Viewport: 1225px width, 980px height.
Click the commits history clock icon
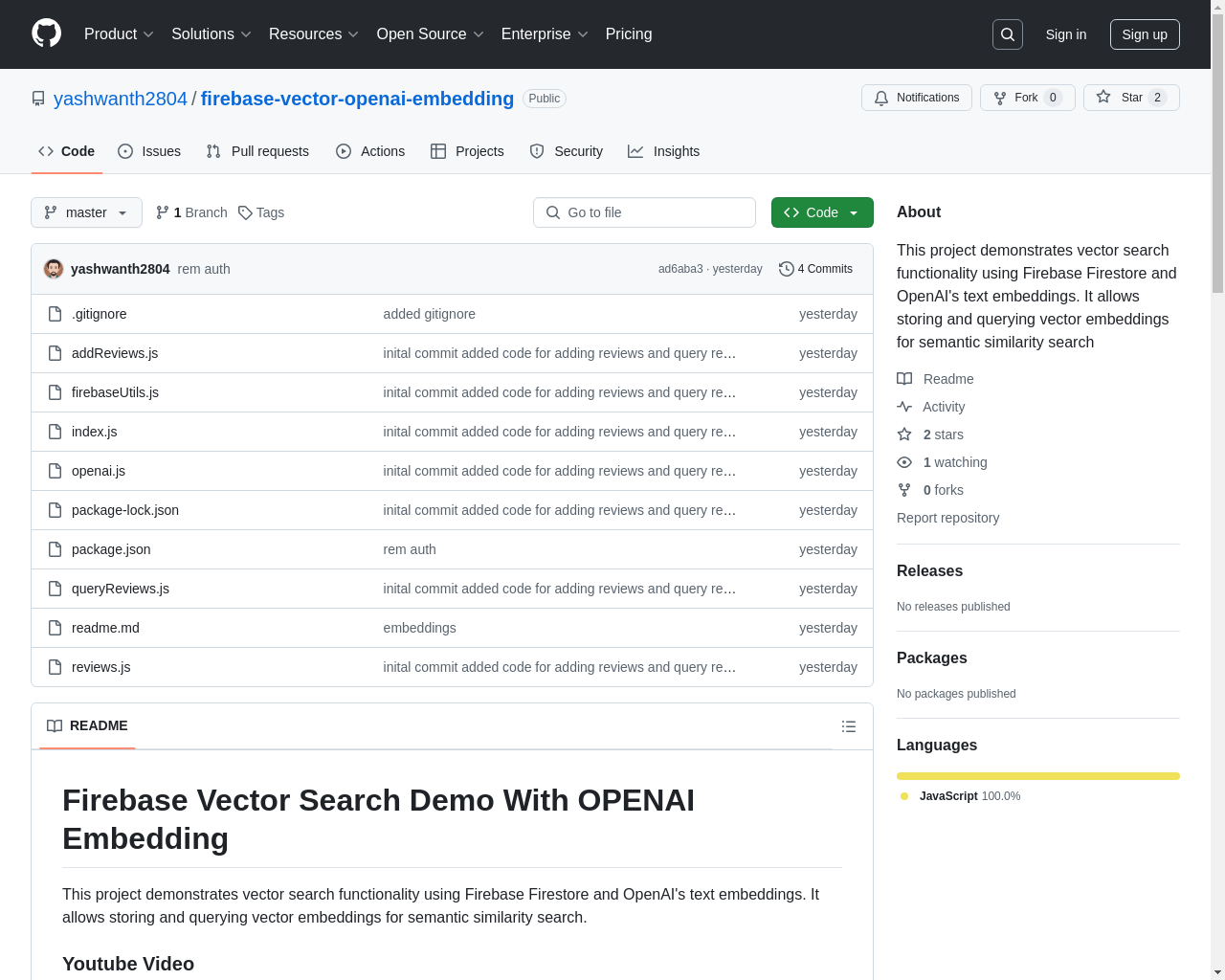[x=787, y=269]
